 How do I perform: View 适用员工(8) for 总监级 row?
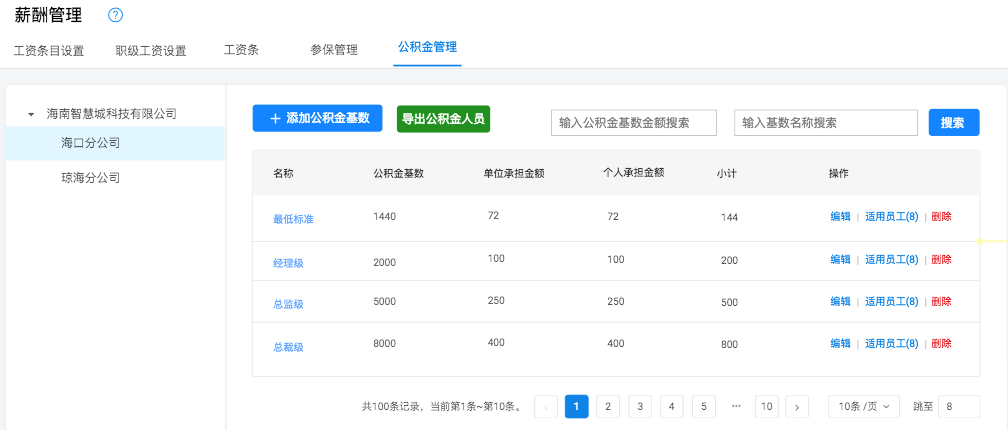(891, 302)
